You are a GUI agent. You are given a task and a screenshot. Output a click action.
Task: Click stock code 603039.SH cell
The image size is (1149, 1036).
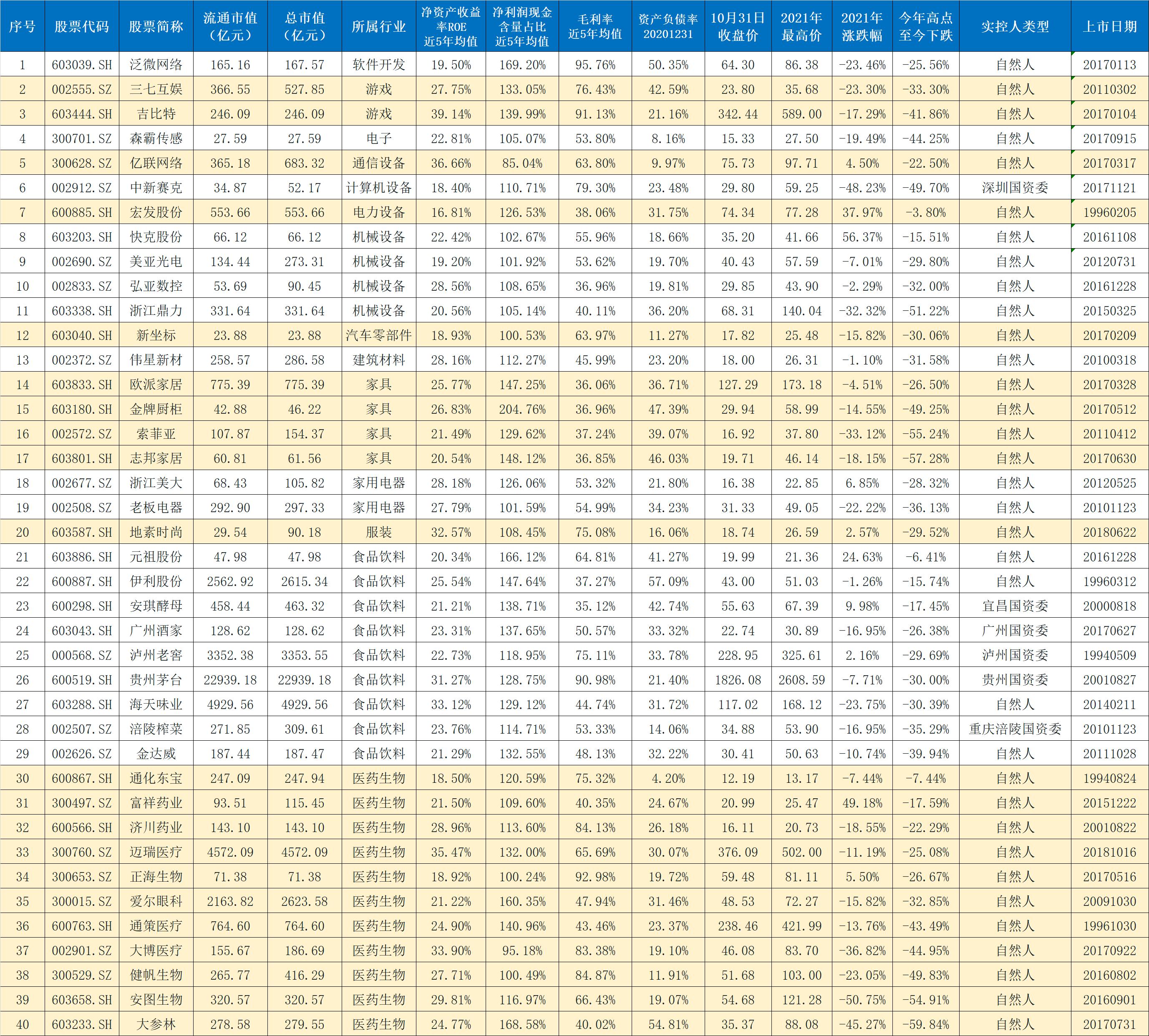click(x=81, y=65)
